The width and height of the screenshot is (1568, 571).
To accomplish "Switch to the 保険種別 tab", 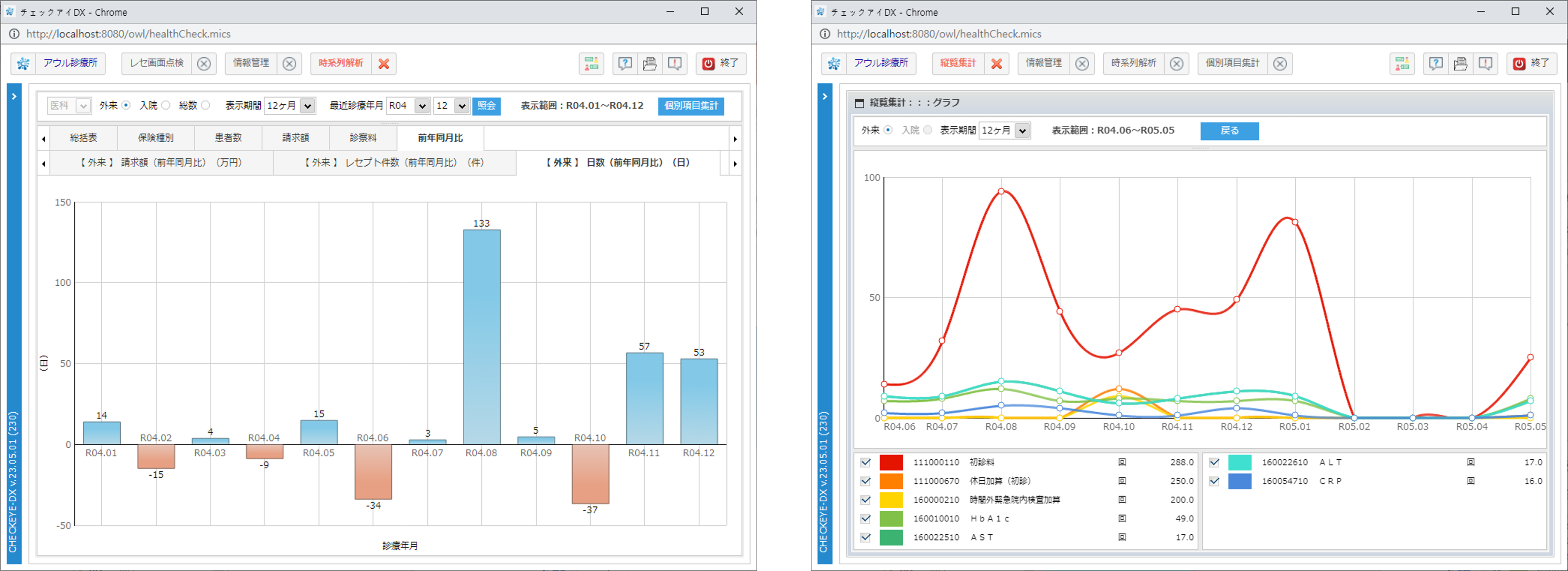I will pos(156,139).
